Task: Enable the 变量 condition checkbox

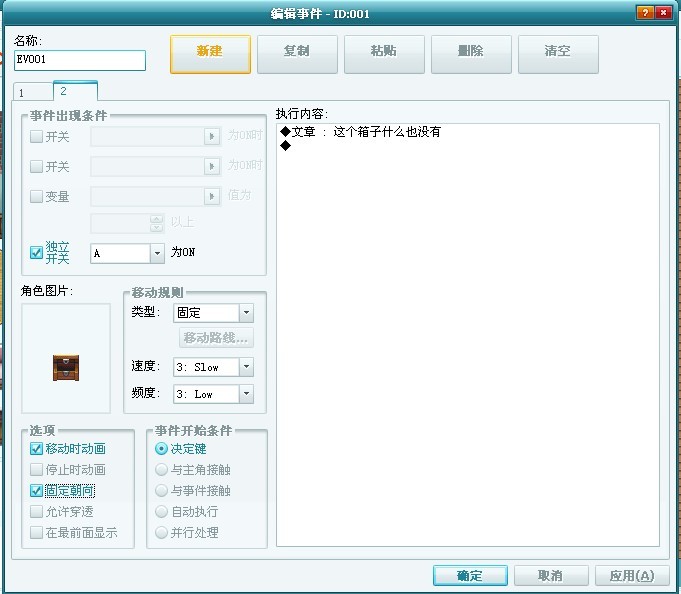Action: pyautogui.click(x=36, y=196)
